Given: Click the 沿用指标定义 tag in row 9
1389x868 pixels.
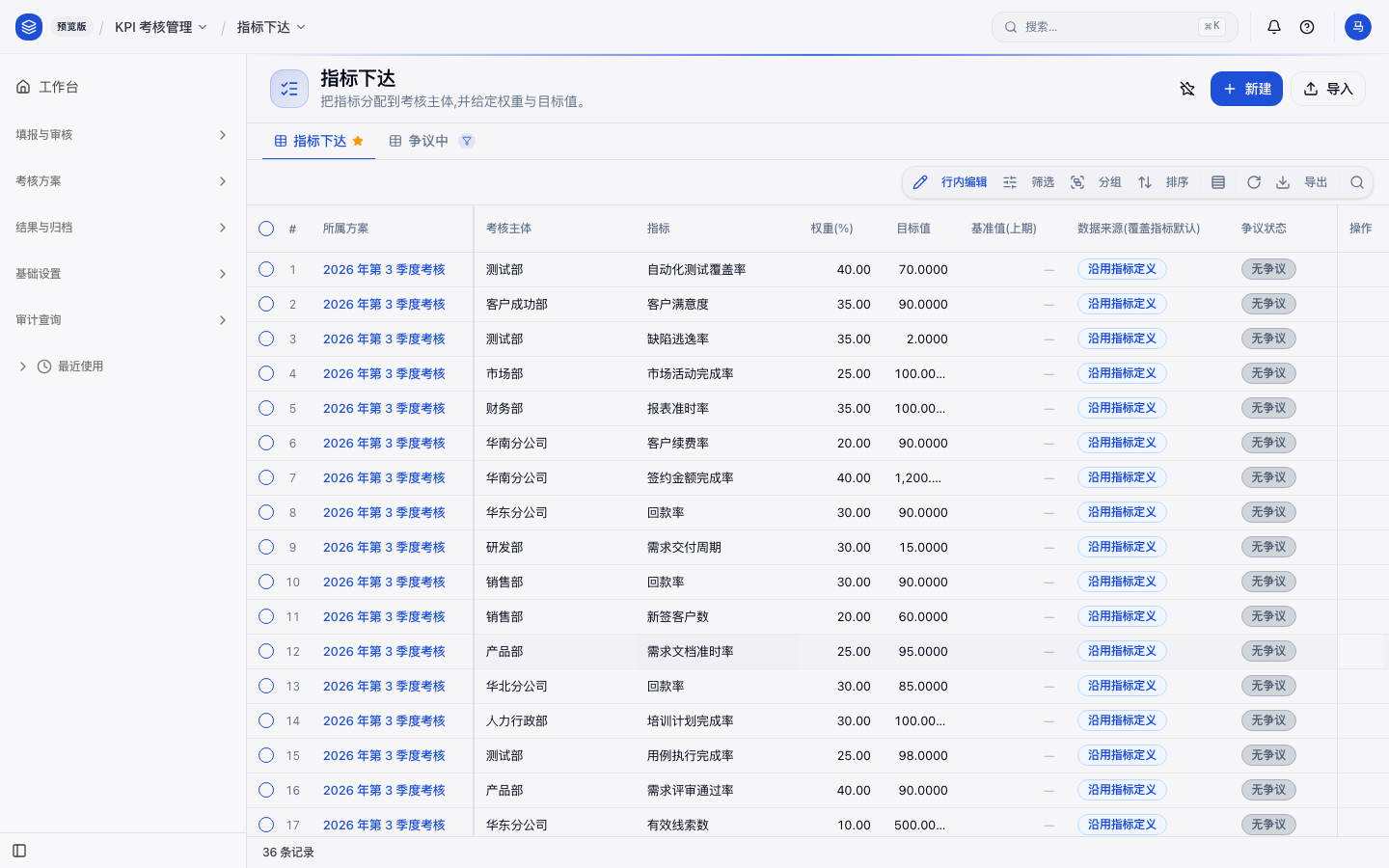Looking at the screenshot, I should click(1122, 547).
